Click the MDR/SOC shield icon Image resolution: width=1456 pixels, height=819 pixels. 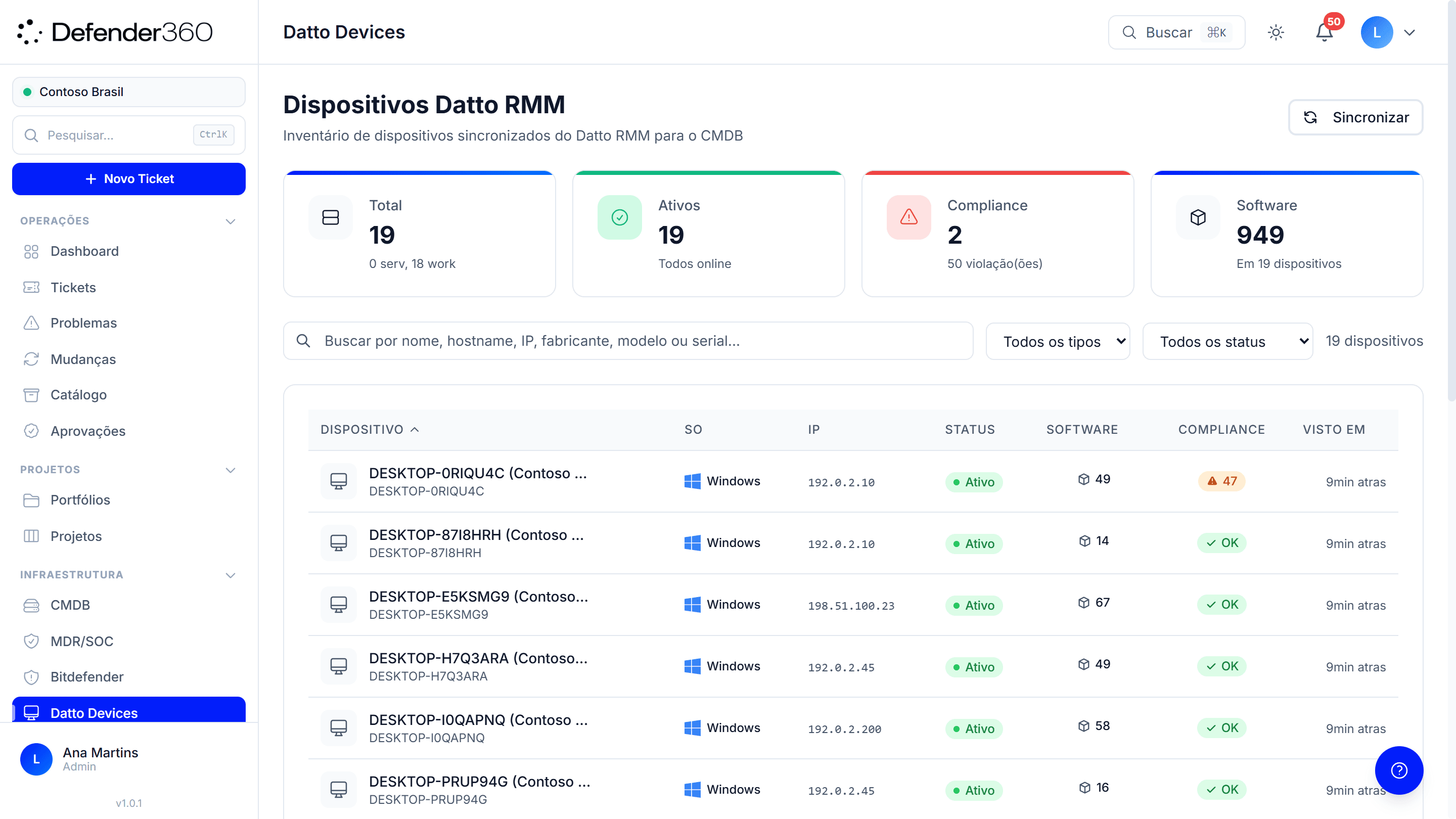click(31, 641)
